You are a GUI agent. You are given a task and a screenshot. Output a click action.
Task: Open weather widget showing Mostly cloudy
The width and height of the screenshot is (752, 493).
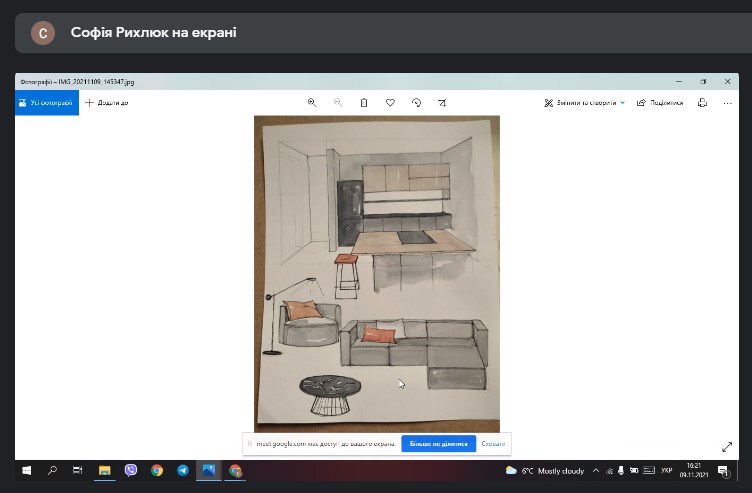pyautogui.click(x=545, y=471)
